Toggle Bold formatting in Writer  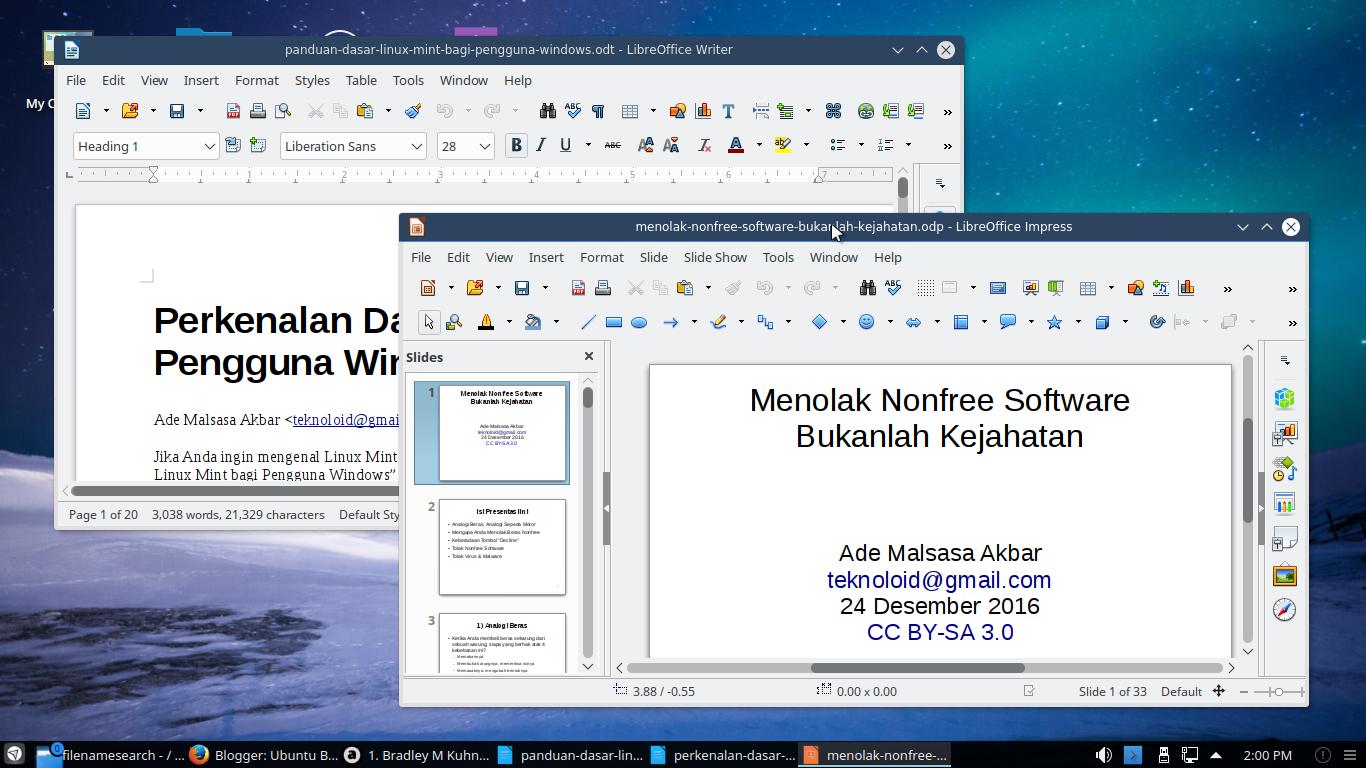coord(516,145)
